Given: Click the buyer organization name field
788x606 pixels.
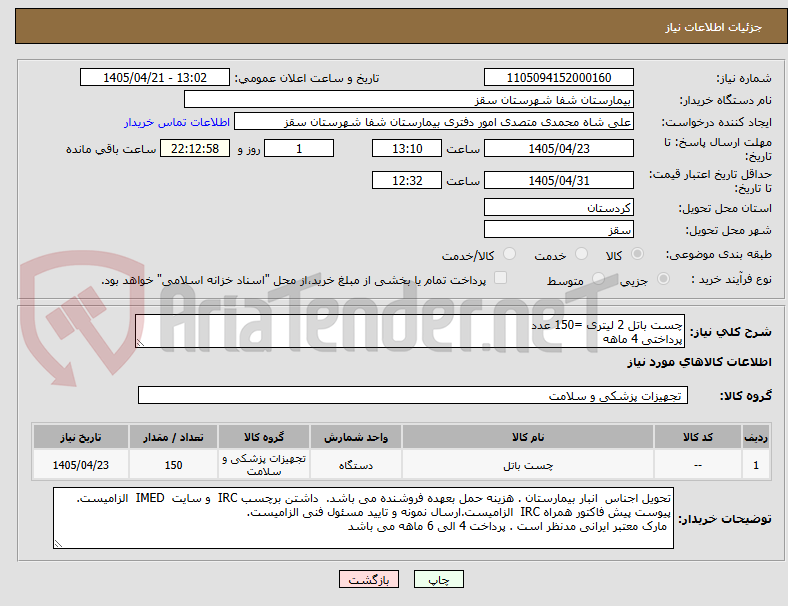Looking at the screenshot, I should (409, 99).
